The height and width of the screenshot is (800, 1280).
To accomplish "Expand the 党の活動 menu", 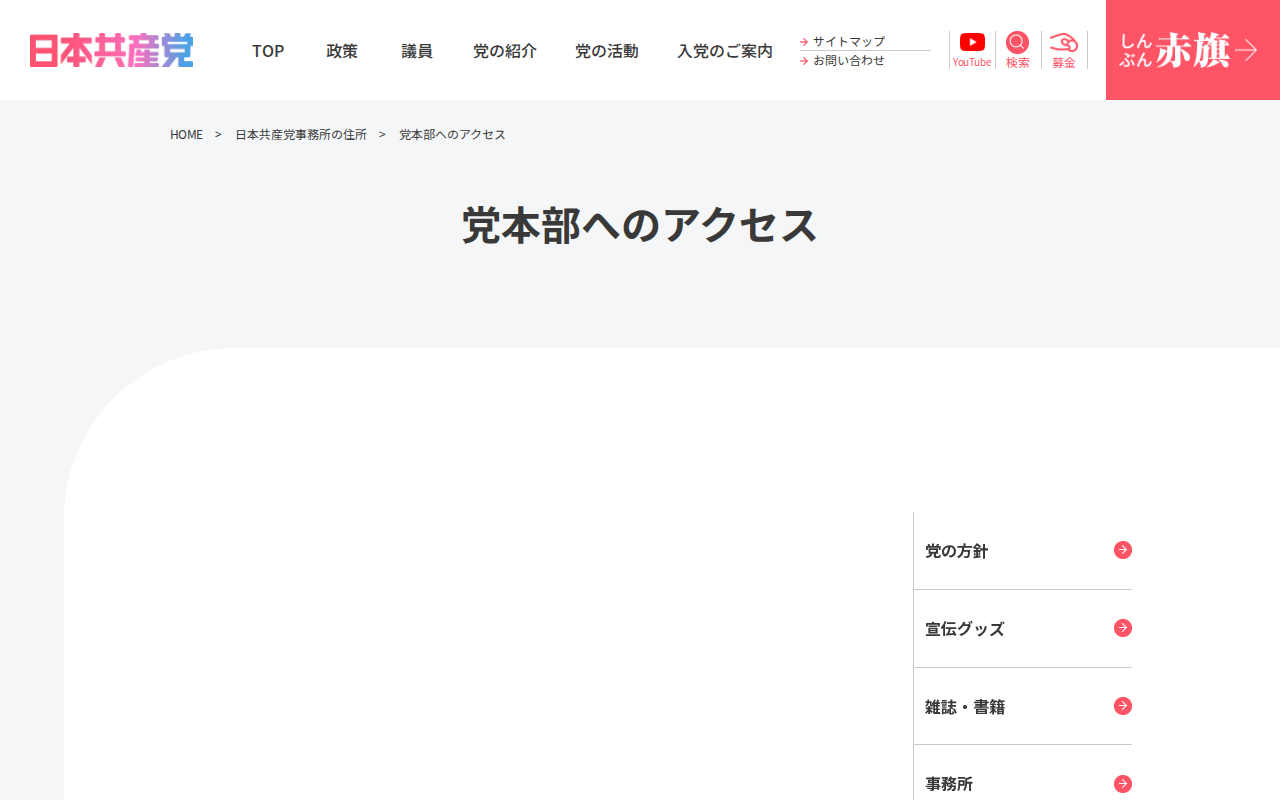I will 607,50.
